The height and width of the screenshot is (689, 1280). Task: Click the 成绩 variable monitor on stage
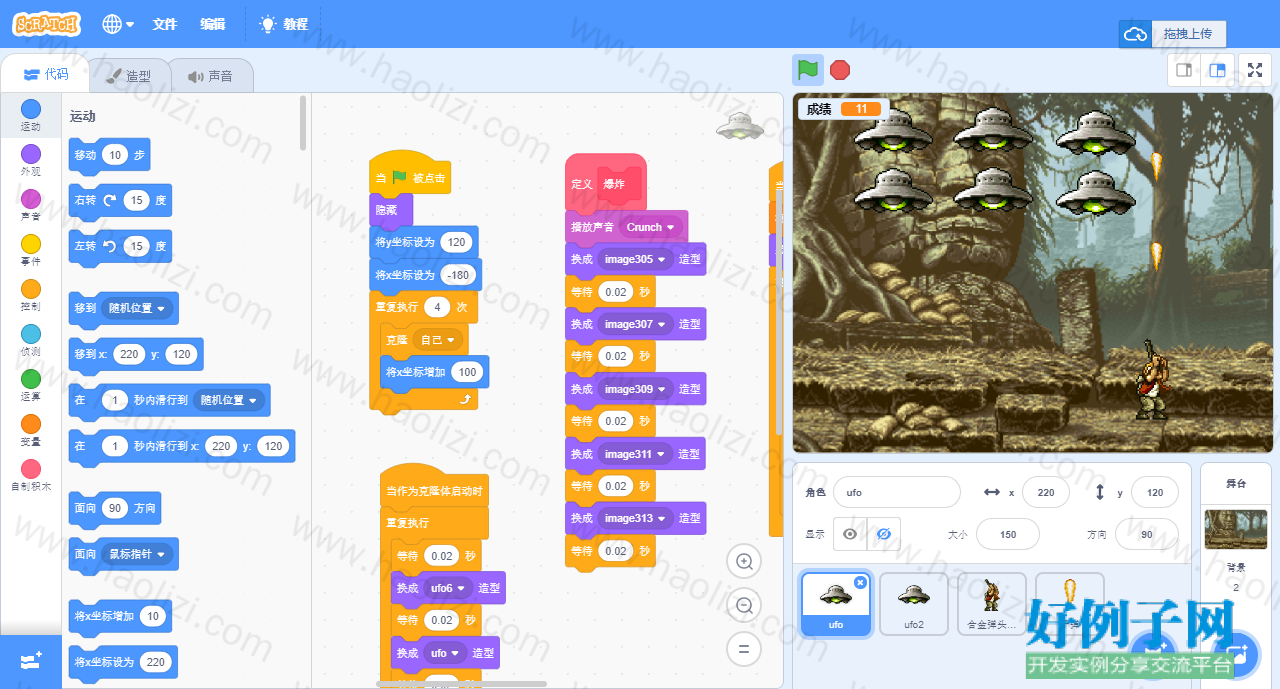(843, 109)
